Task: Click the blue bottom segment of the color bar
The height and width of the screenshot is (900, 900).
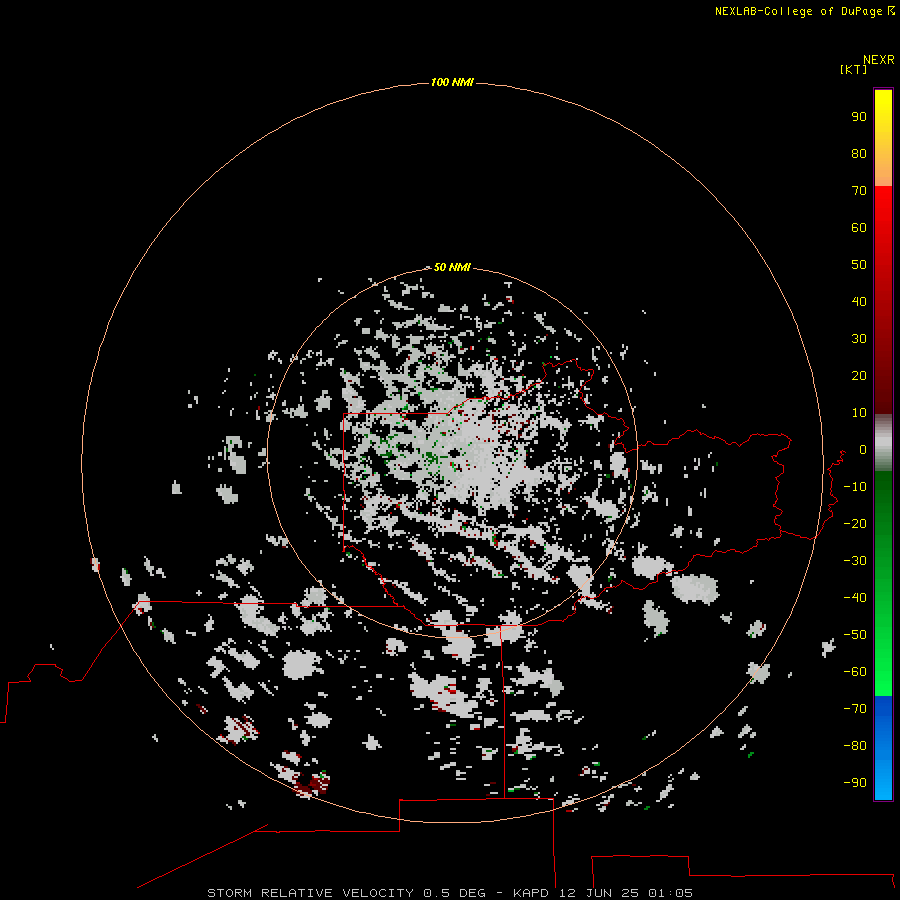Action: pyautogui.click(x=883, y=748)
